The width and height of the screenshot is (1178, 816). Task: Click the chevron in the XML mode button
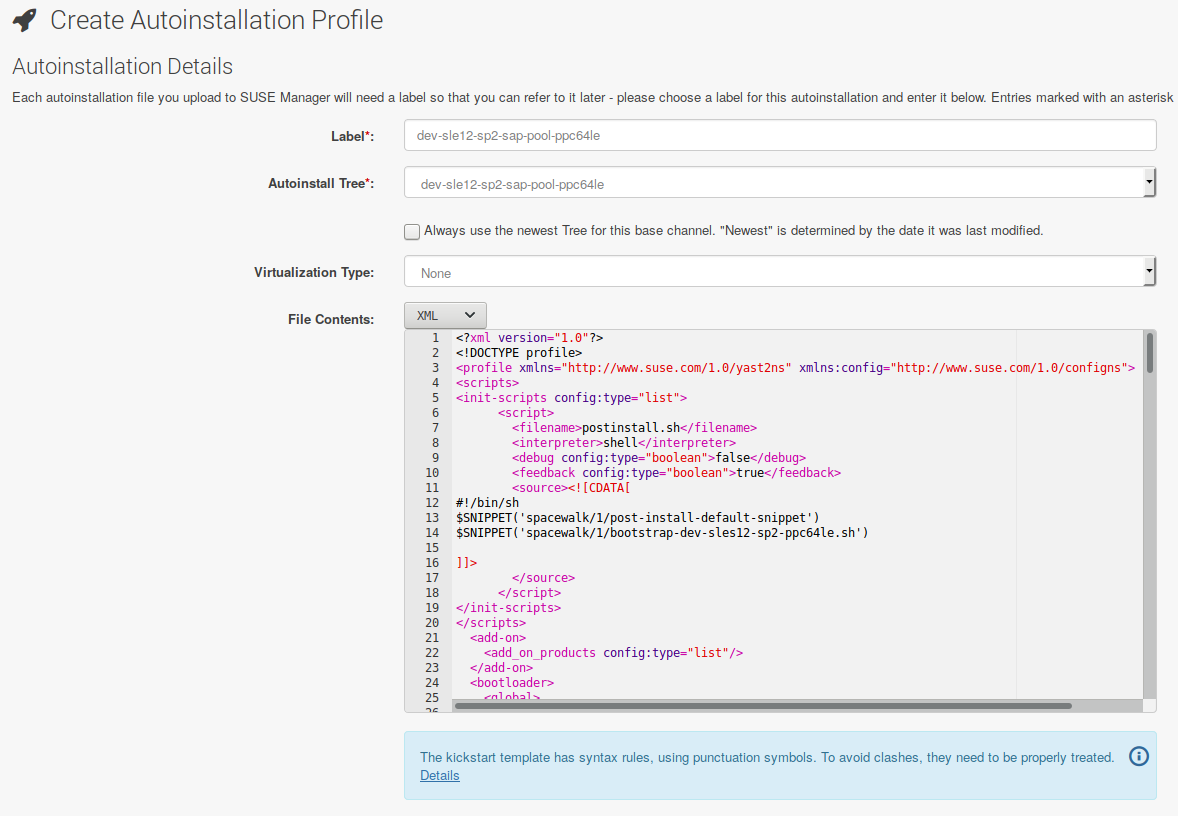pyautogui.click(x=471, y=314)
